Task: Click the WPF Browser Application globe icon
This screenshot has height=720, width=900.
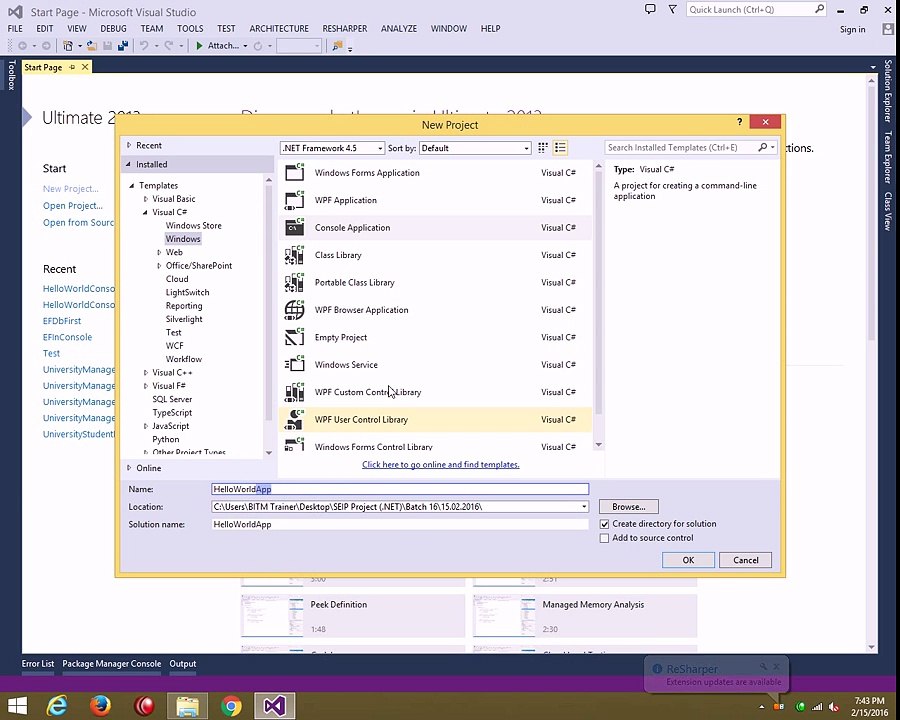Action: click(x=294, y=310)
